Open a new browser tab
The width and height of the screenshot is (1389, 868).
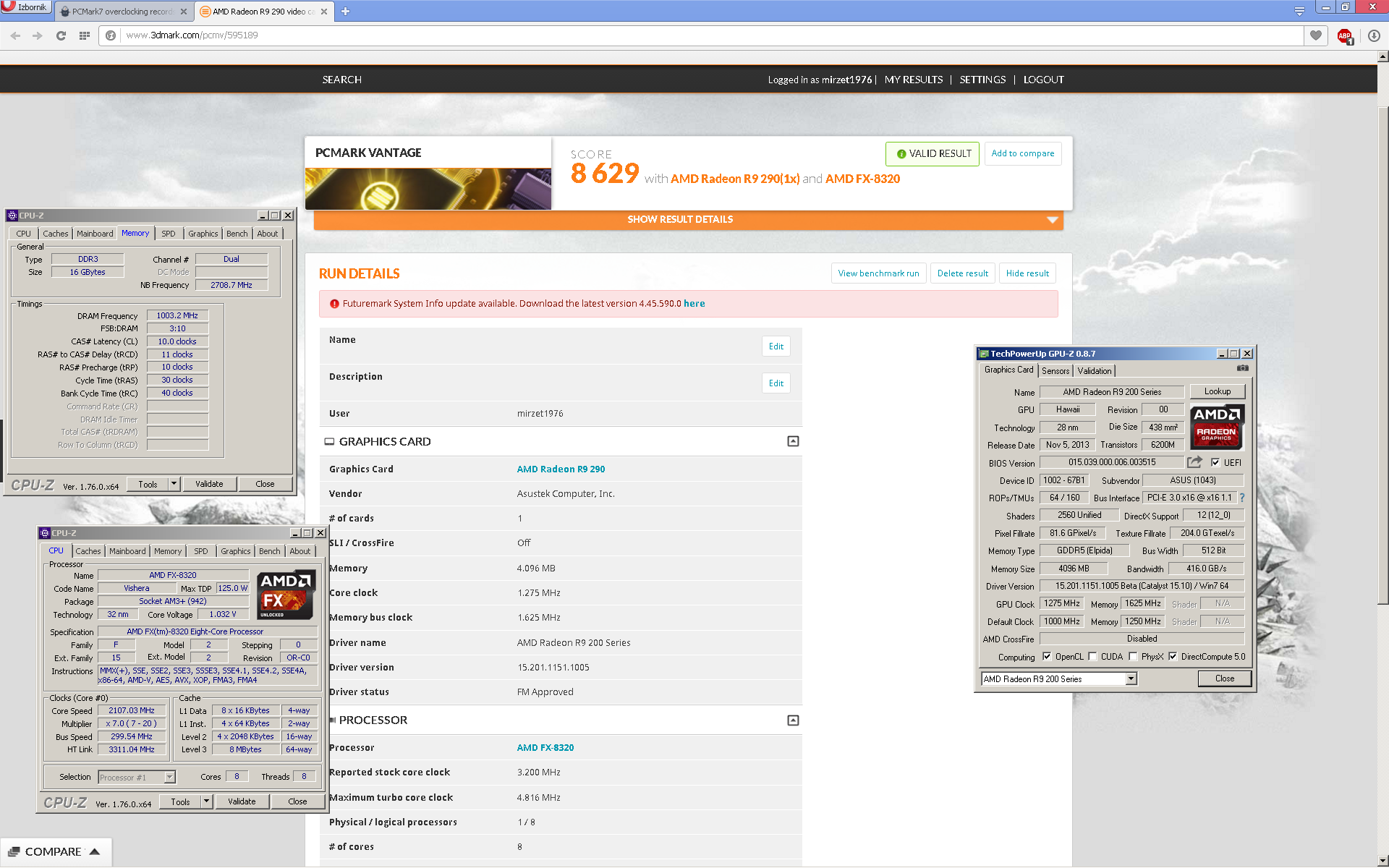pos(345,11)
